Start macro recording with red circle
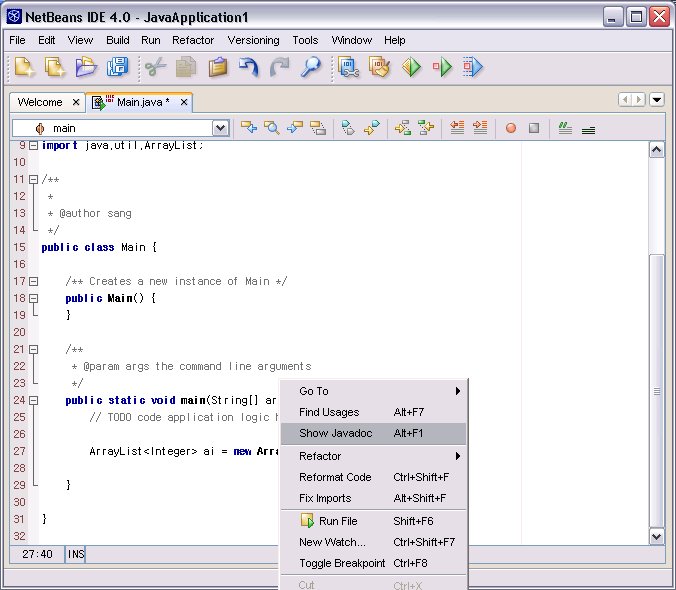This screenshot has height=590, width=676. (511, 128)
